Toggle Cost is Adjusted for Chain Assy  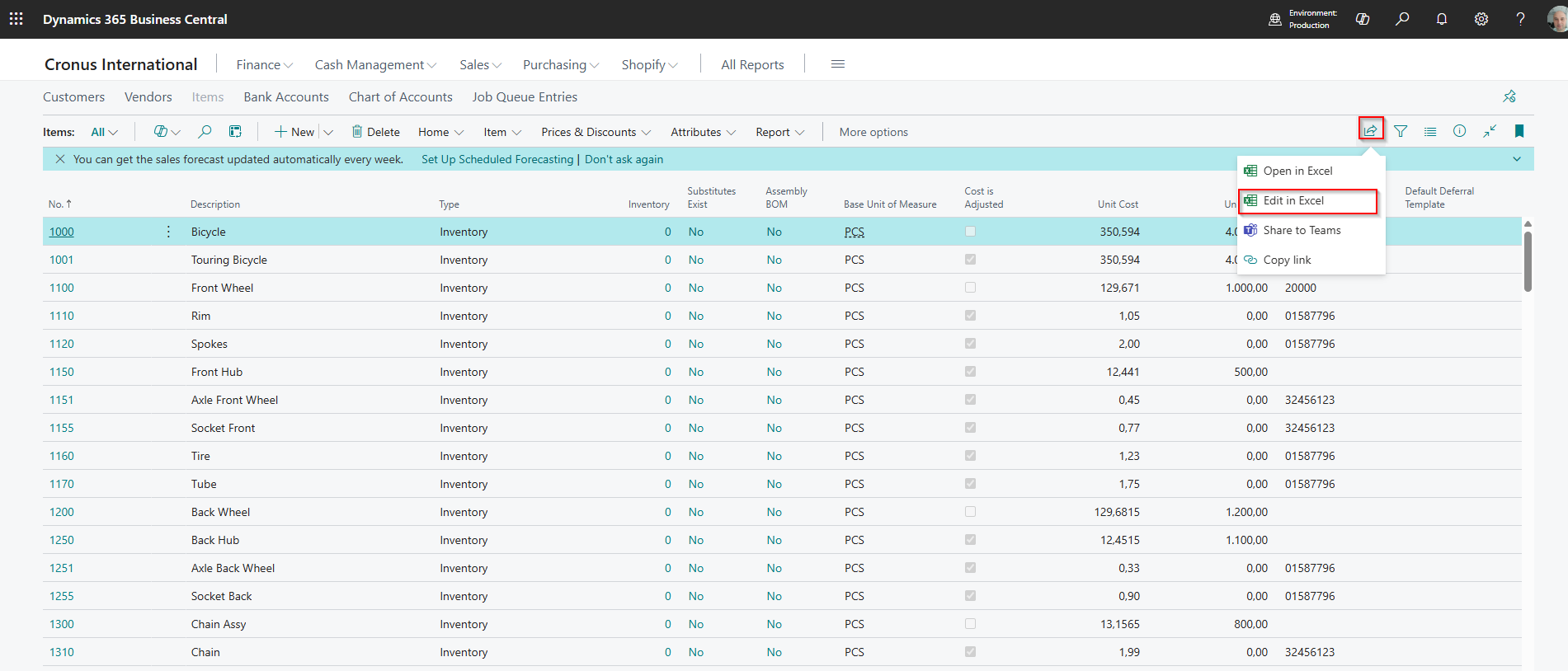[x=970, y=624]
